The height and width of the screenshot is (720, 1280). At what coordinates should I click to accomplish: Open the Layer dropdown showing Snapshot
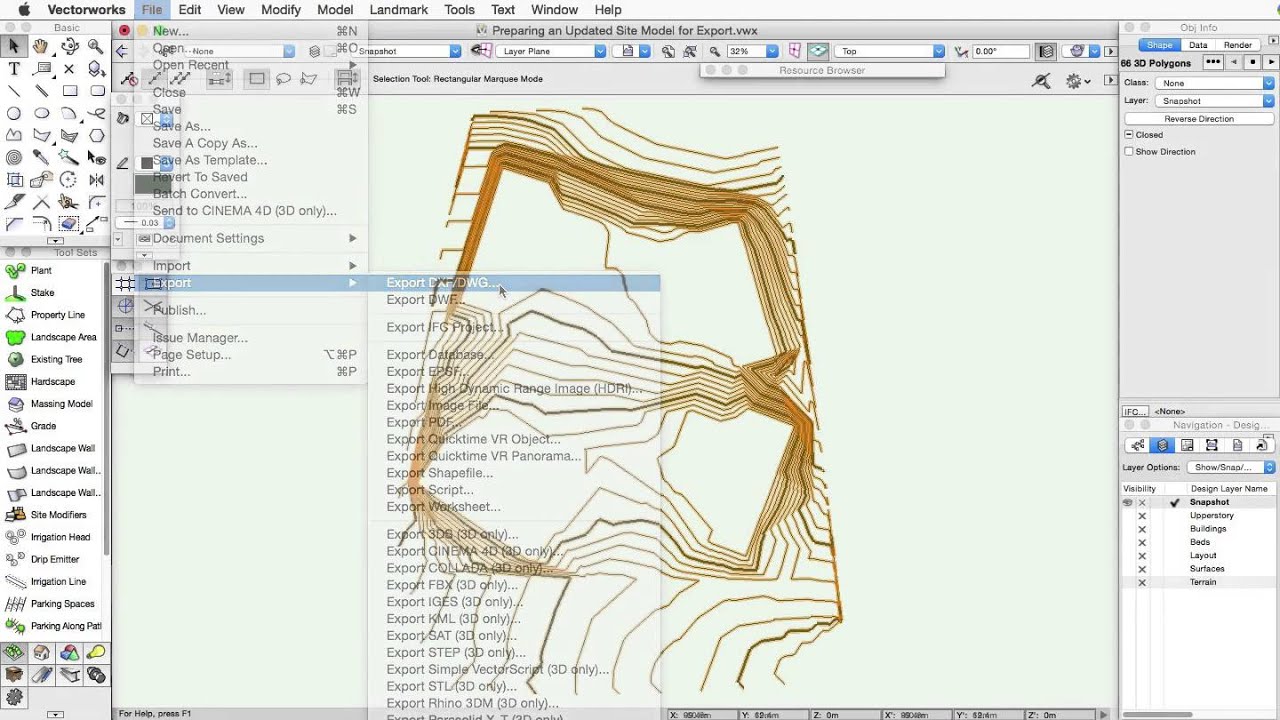coord(1214,101)
